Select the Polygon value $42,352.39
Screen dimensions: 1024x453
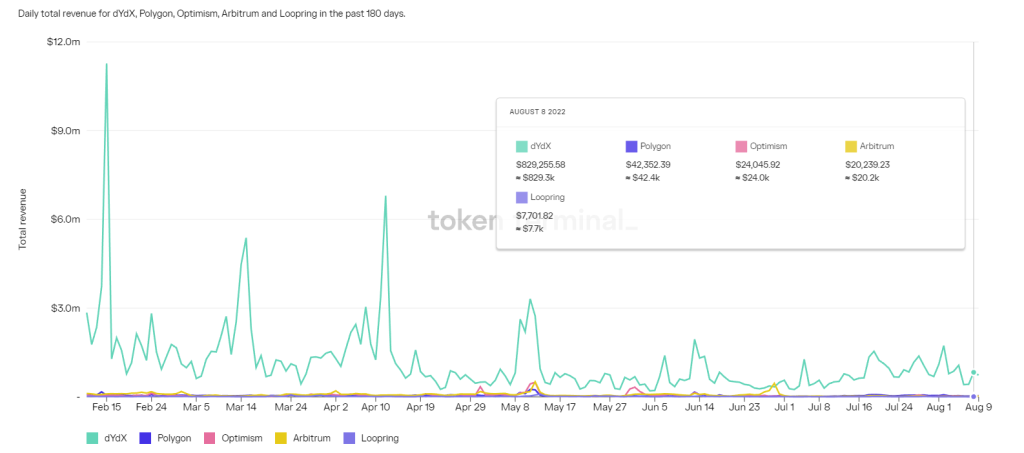648,165
